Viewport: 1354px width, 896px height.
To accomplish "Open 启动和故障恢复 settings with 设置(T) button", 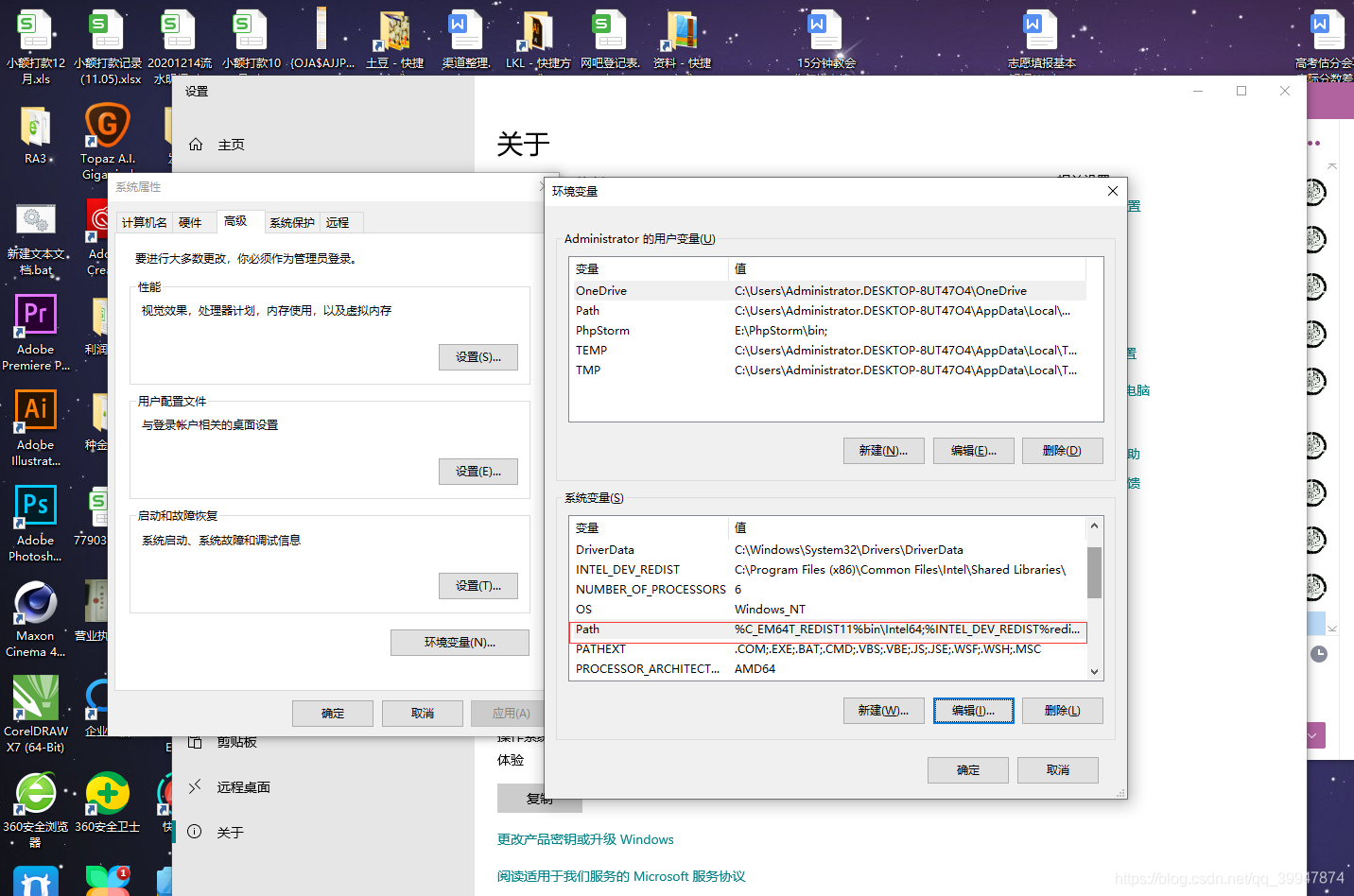I will (478, 586).
